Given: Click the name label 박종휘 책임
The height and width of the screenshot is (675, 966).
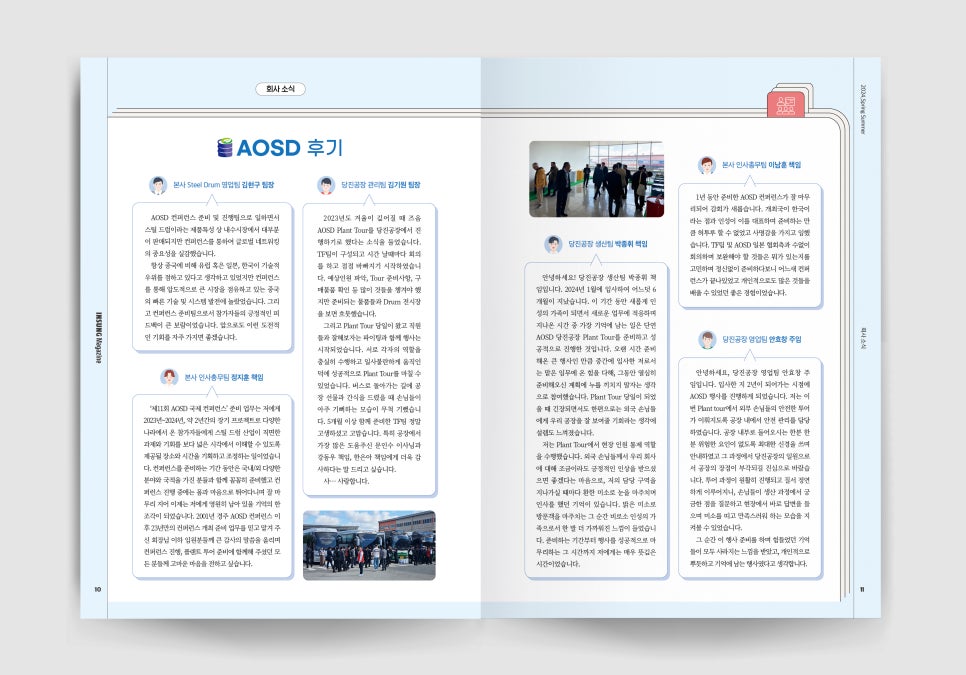Looking at the screenshot, I should pyautogui.click(x=631, y=245).
